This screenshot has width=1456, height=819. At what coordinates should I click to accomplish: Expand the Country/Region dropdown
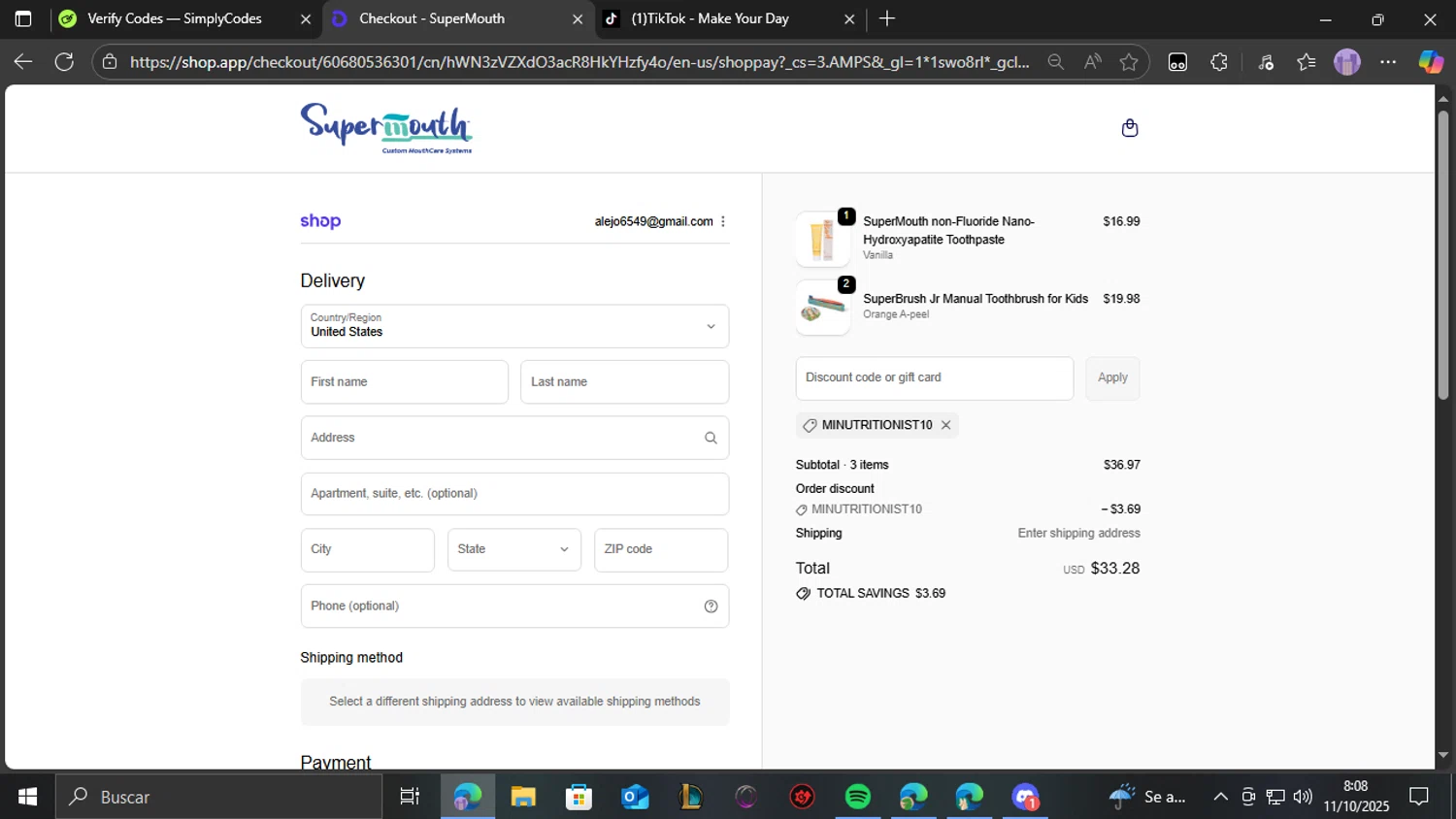pyautogui.click(x=514, y=326)
